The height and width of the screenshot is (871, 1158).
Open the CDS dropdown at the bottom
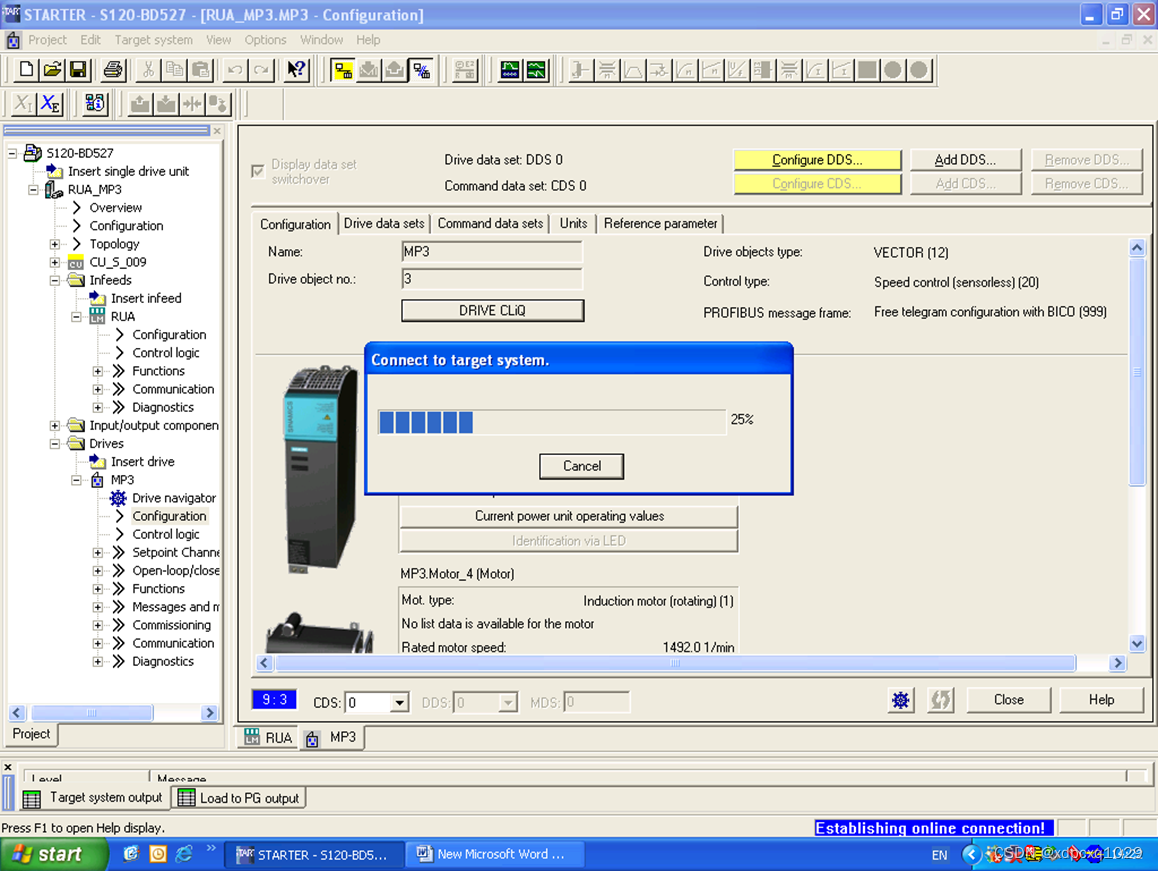[399, 702]
